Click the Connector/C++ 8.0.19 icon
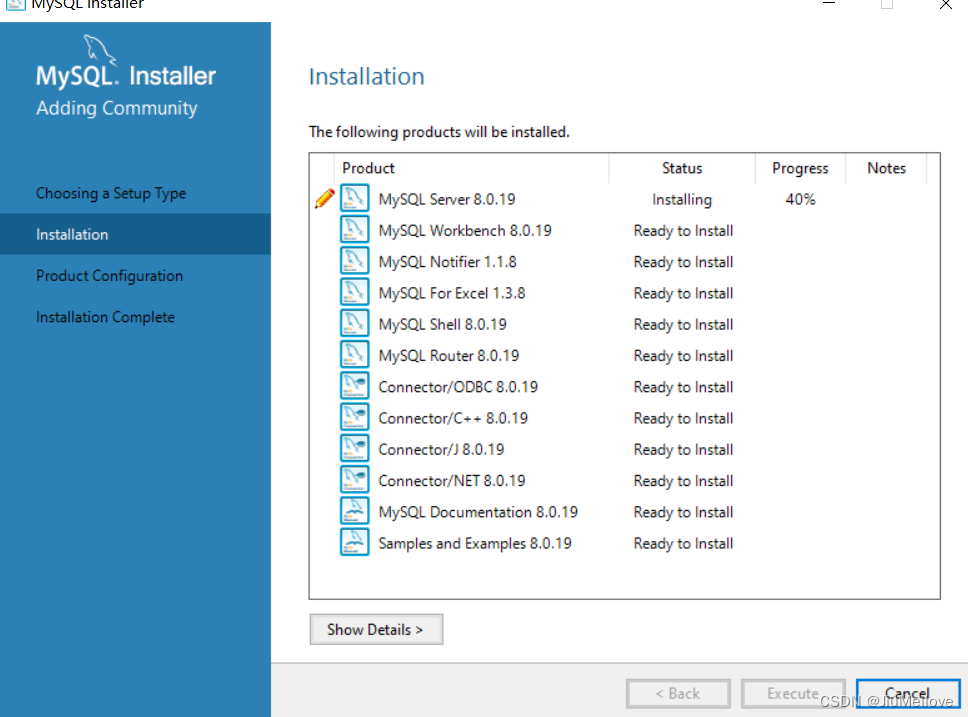The width and height of the screenshot is (968, 717). coord(354,417)
